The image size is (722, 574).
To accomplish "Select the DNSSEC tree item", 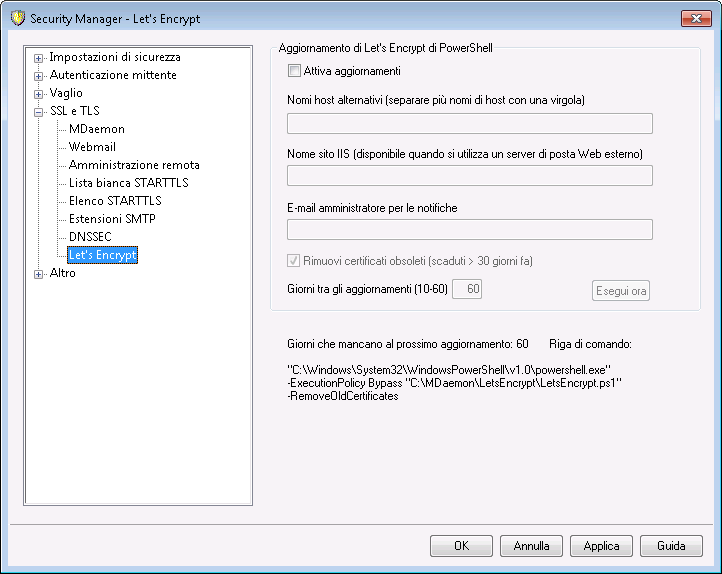I will [x=90, y=237].
